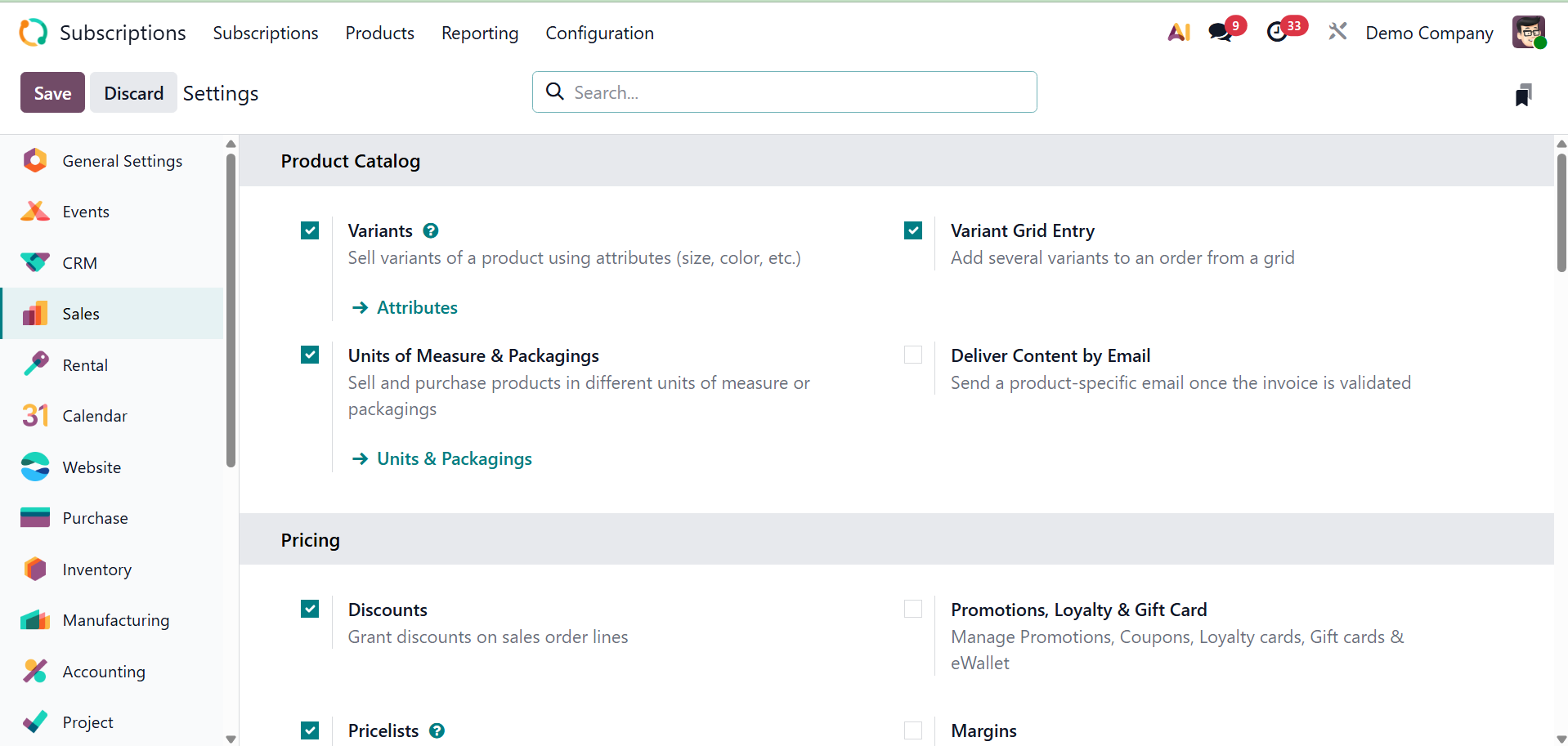
Task: Open the activities clock icon
Action: (x=1277, y=33)
